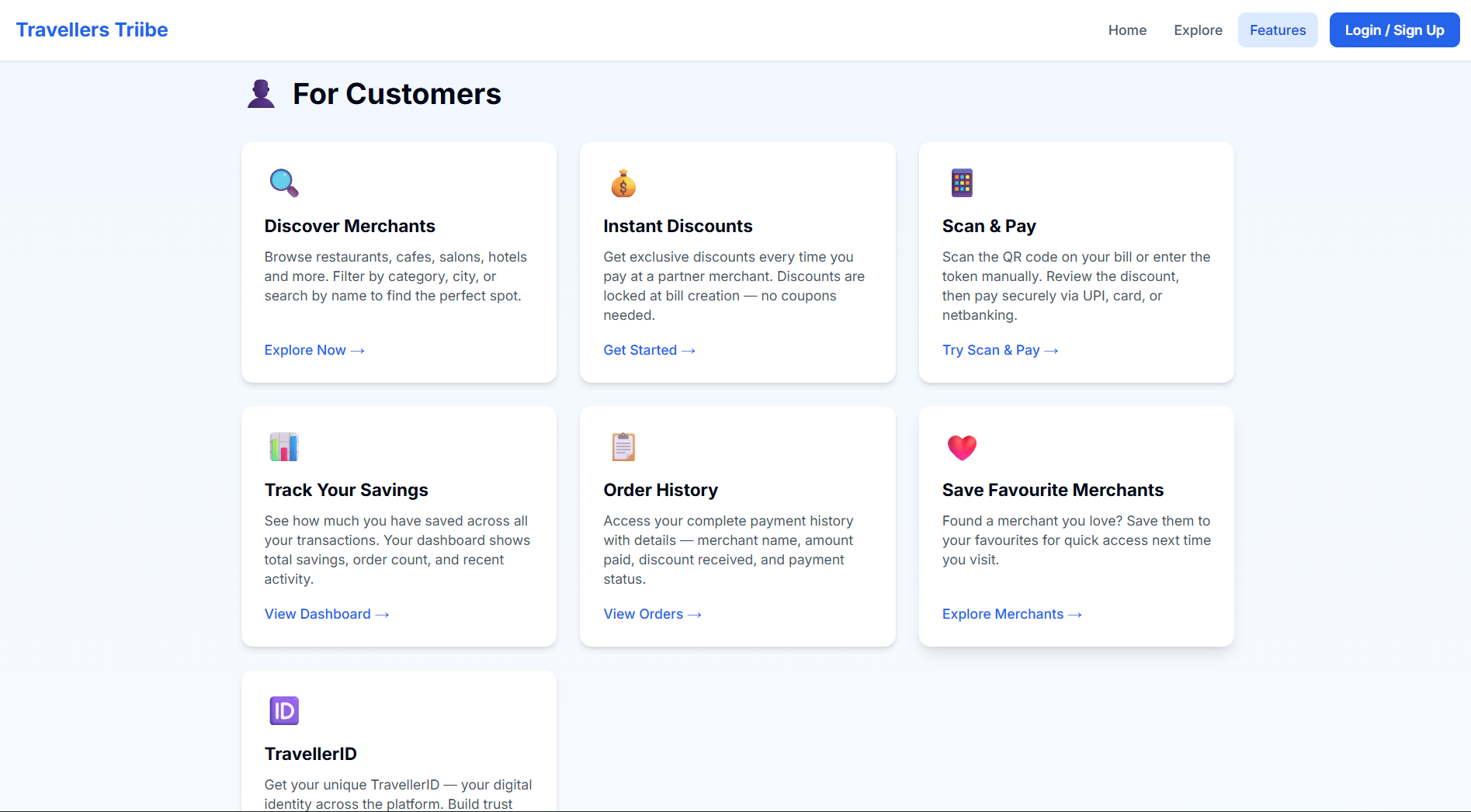The image size is (1471, 812).
Task: Click the text starting 'Browse restaurants, cafes, salons'
Action: pyautogui.click(x=396, y=276)
